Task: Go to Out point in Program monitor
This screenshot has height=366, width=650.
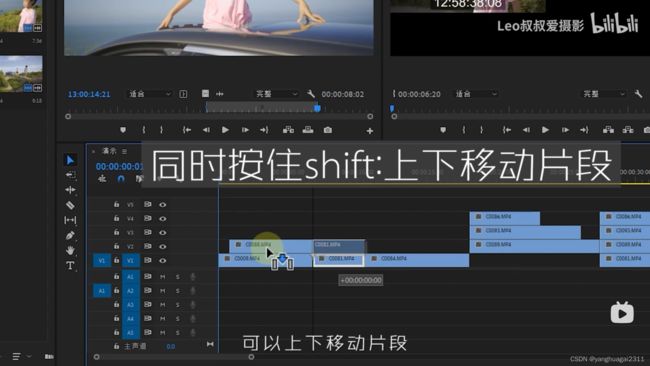Action: pos(584,130)
